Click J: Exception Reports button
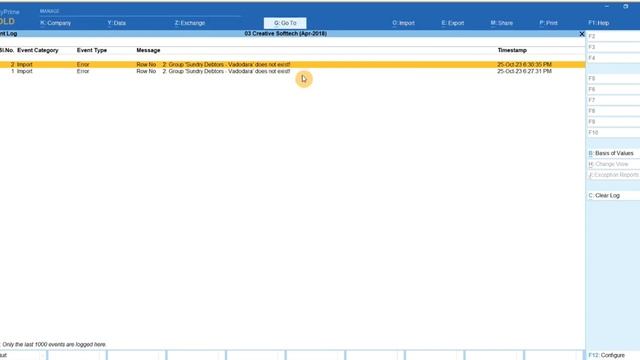The height and width of the screenshot is (360, 640). 613,175
